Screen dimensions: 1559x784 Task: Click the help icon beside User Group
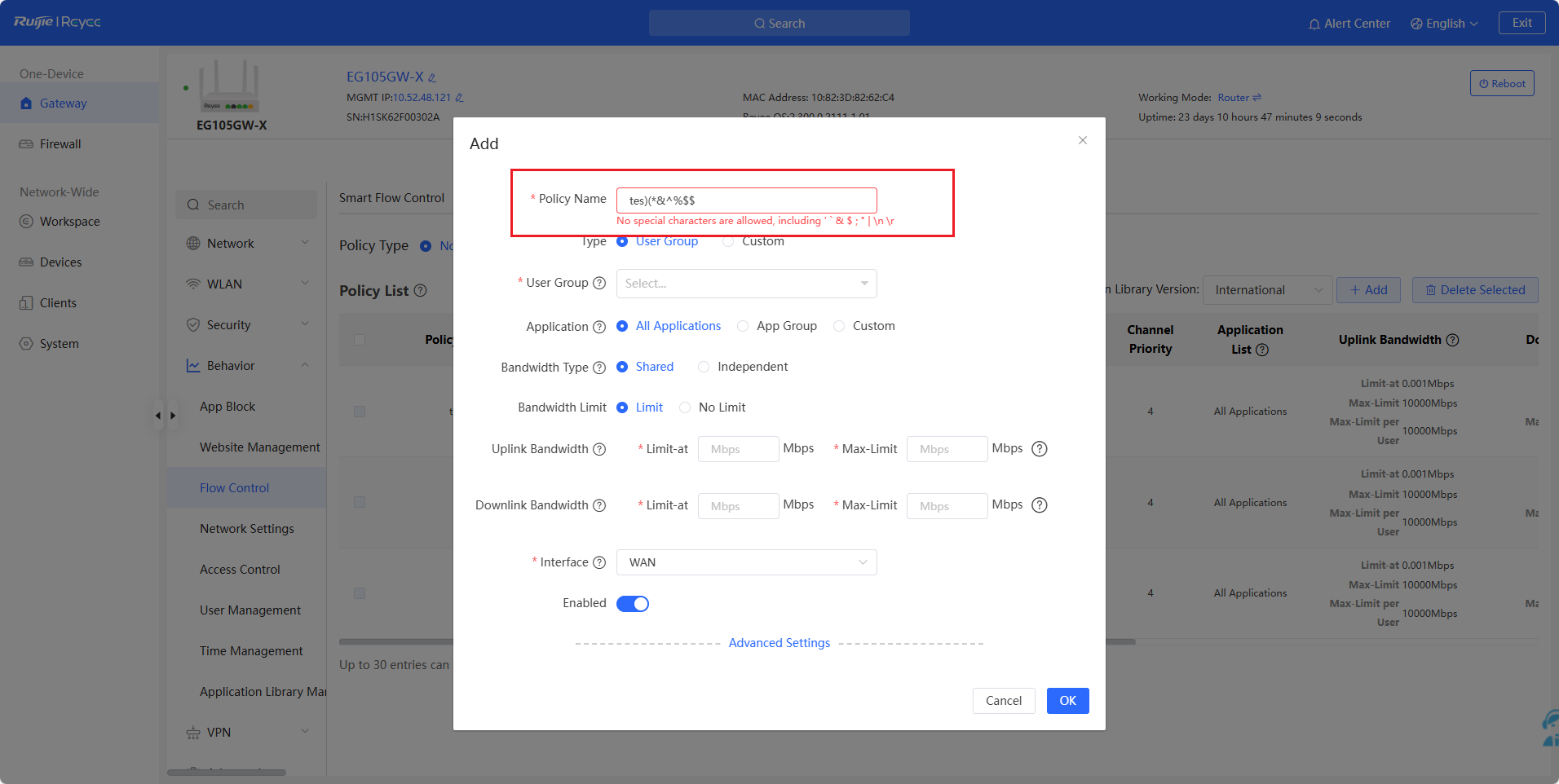(x=599, y=283)
